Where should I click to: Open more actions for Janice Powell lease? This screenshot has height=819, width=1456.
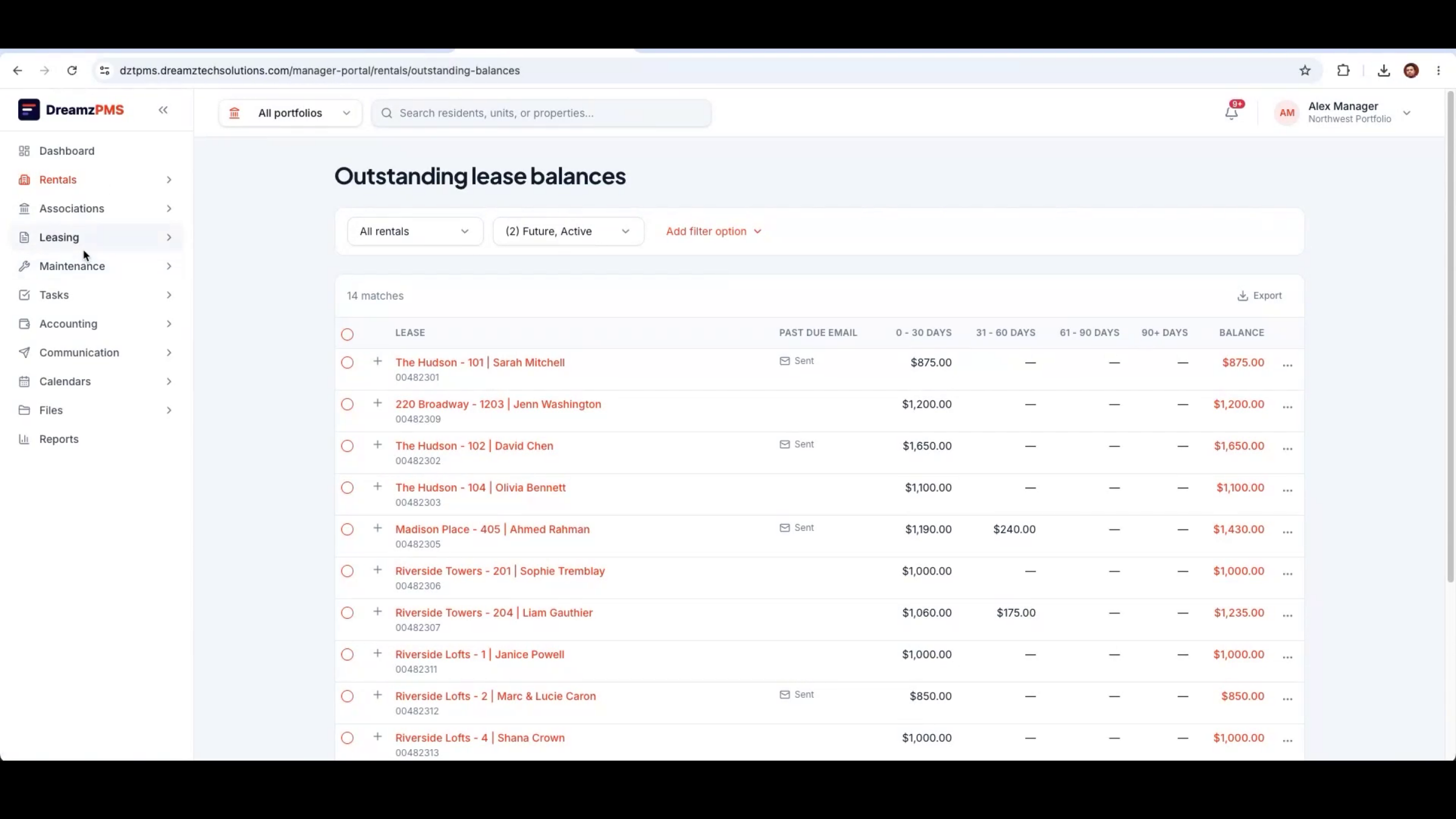(1287, 656)
